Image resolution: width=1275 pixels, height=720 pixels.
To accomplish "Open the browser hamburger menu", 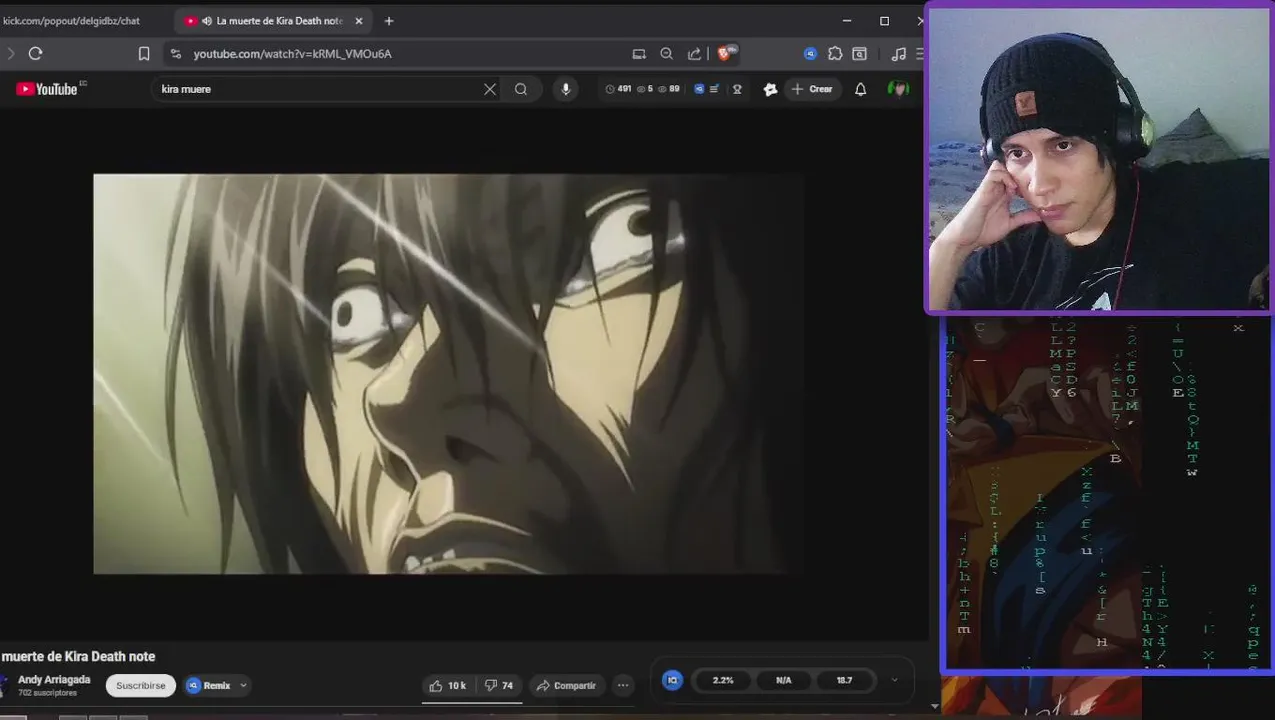I will pos(920,54).
